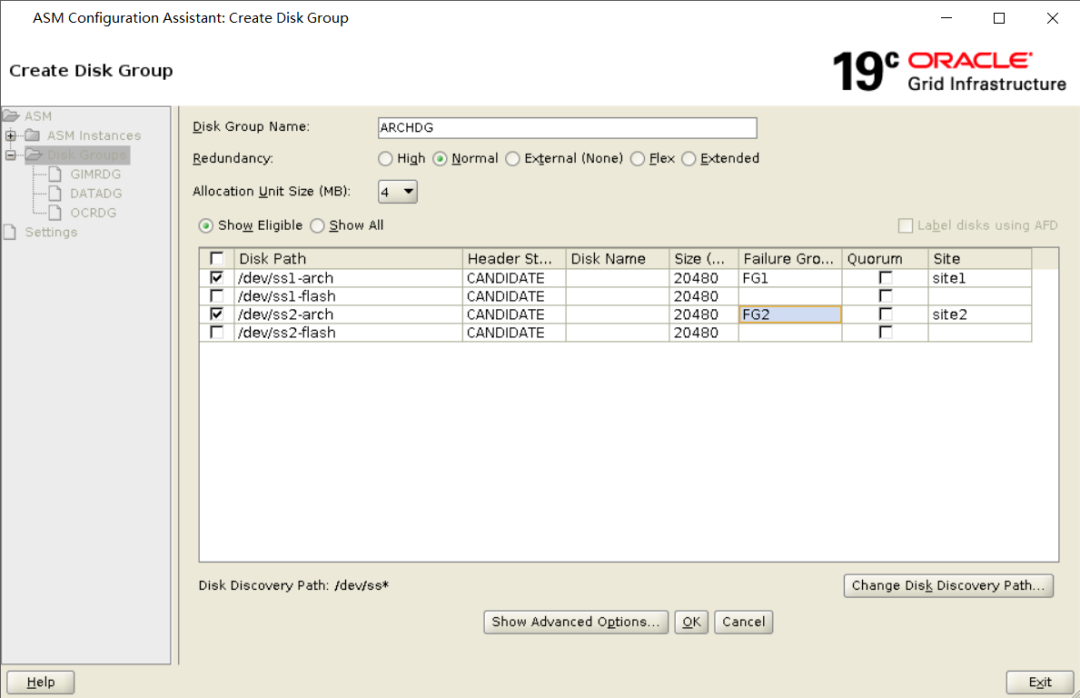Click the Settings page icon
1080x698 pixels.
pos(10,232)
